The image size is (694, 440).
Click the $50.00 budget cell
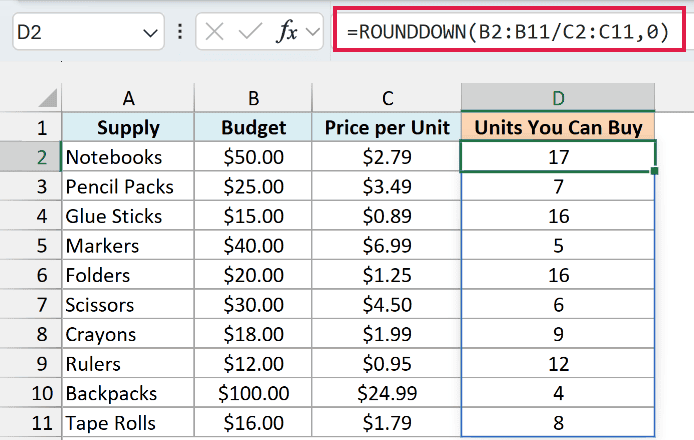[x=253, y=157]
